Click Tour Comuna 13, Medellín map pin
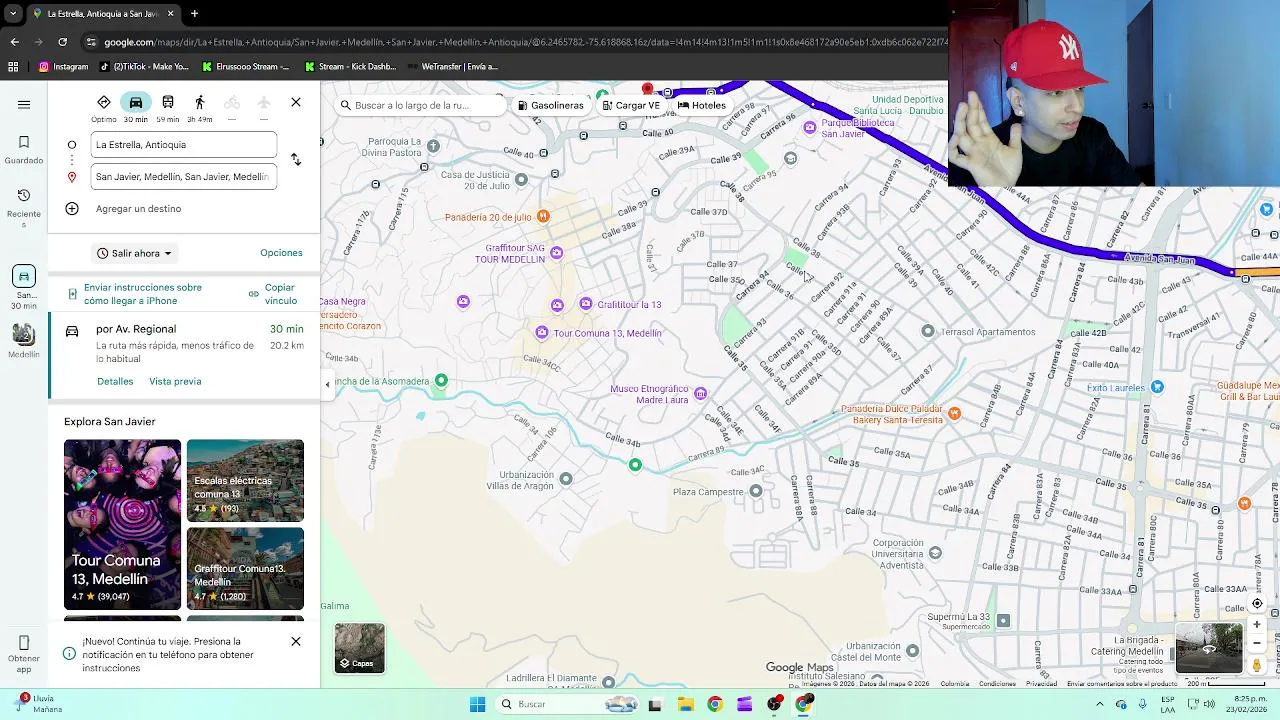1280x720 pixels. [542, 333]
